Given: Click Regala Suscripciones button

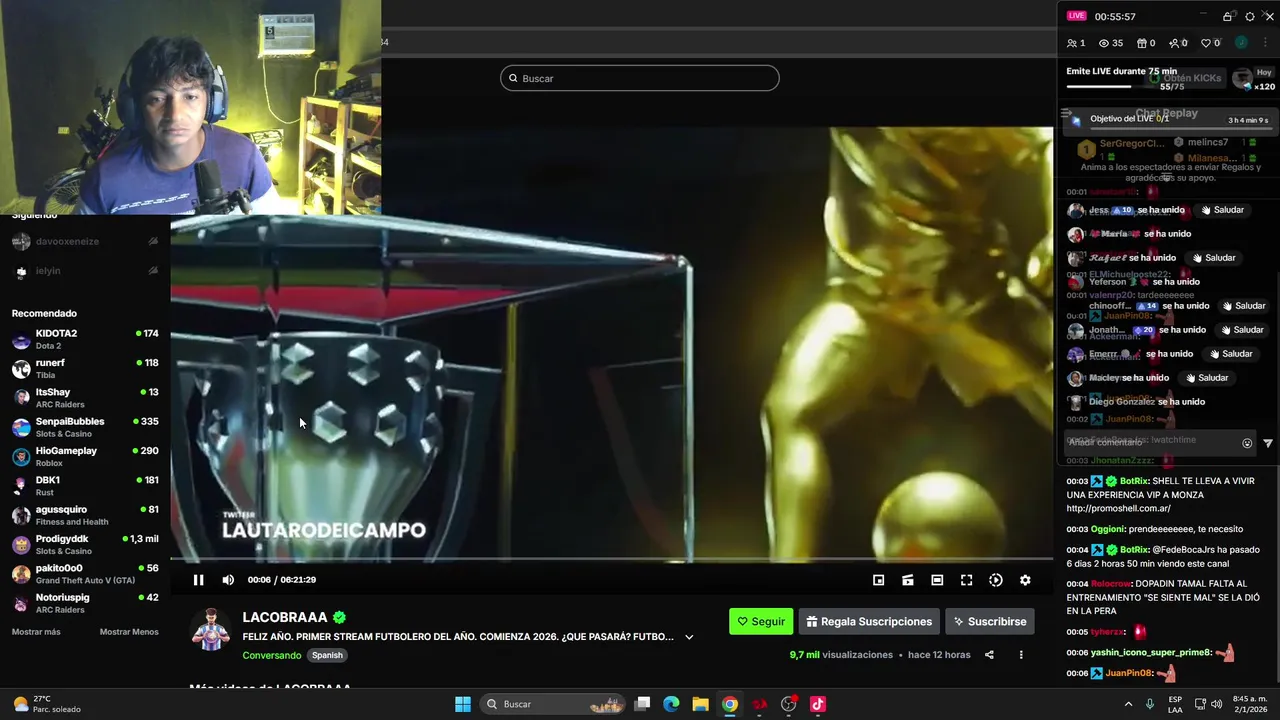Looking at the screenshot, I should (869, 621).
